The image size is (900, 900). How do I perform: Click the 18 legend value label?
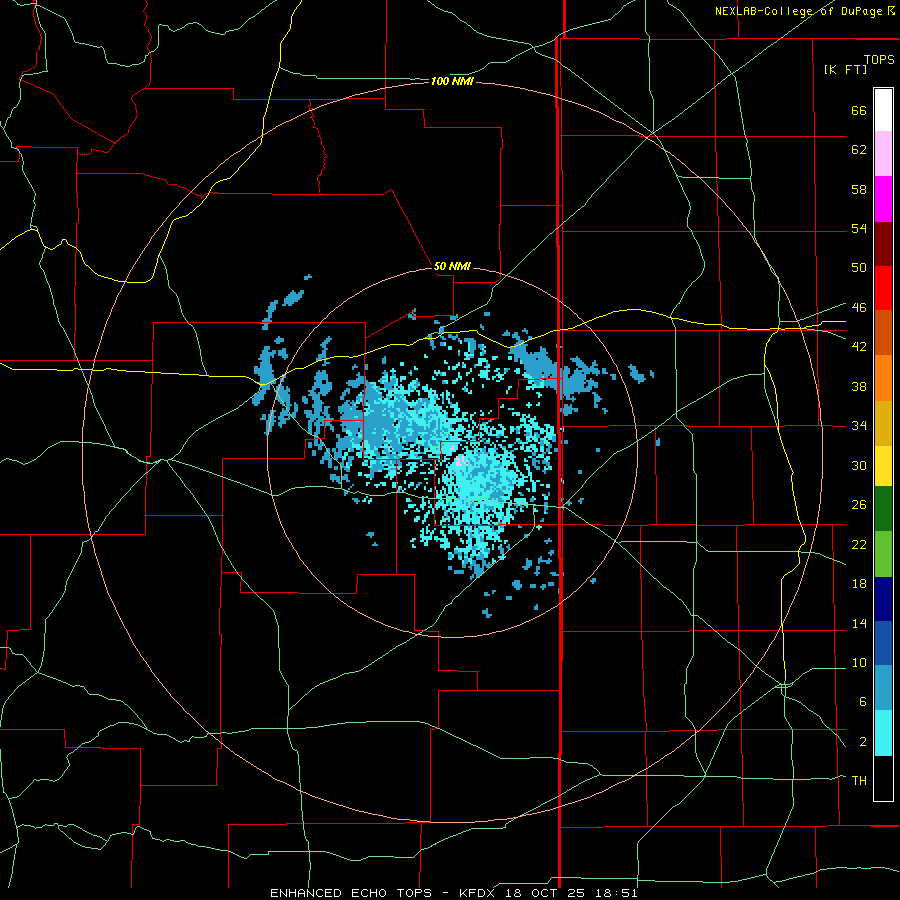click(x=859, y=584)
